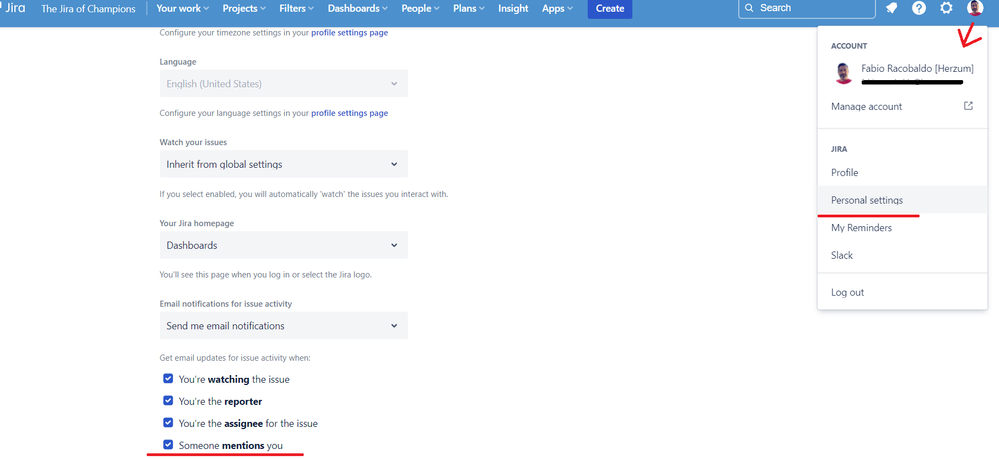
Task: Uncheck "You're the reporter" checkbox
Action: 168,401
